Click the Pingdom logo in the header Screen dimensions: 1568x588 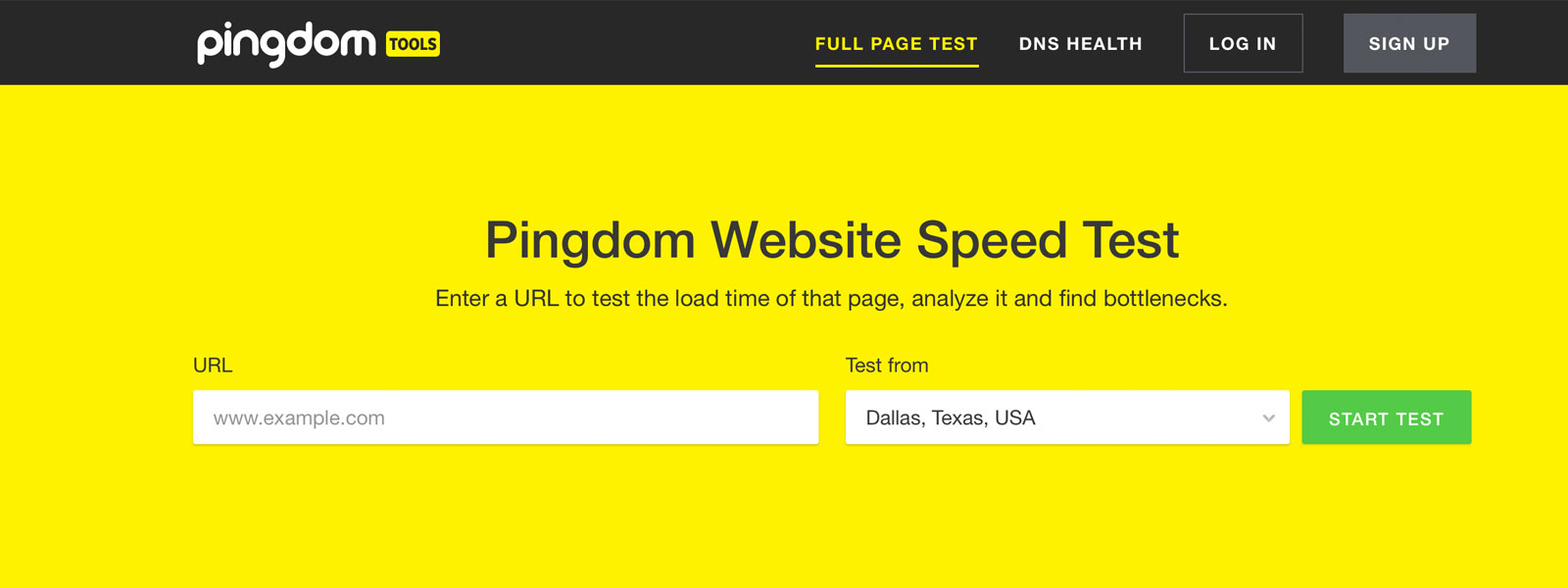(318, 44)
